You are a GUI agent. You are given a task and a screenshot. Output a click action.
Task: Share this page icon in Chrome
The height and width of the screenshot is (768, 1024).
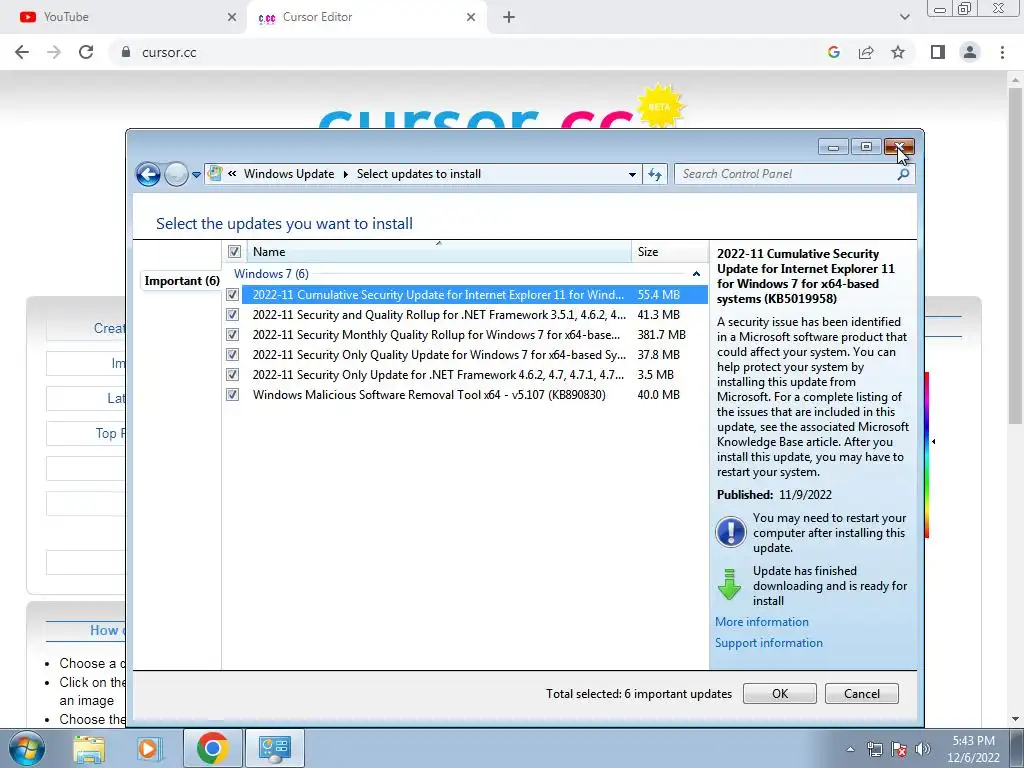coord(866,52)
